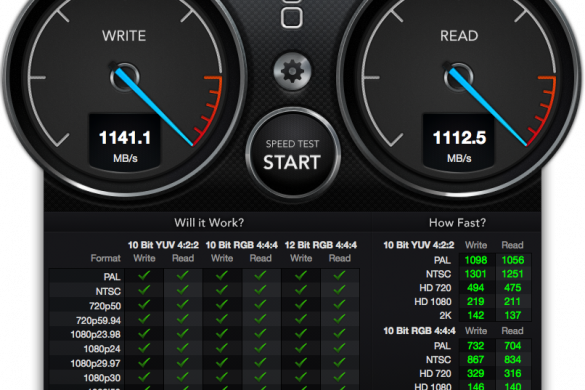
Task: Click the 867 write value in How Fast
Action: click(x=476, y=360)
